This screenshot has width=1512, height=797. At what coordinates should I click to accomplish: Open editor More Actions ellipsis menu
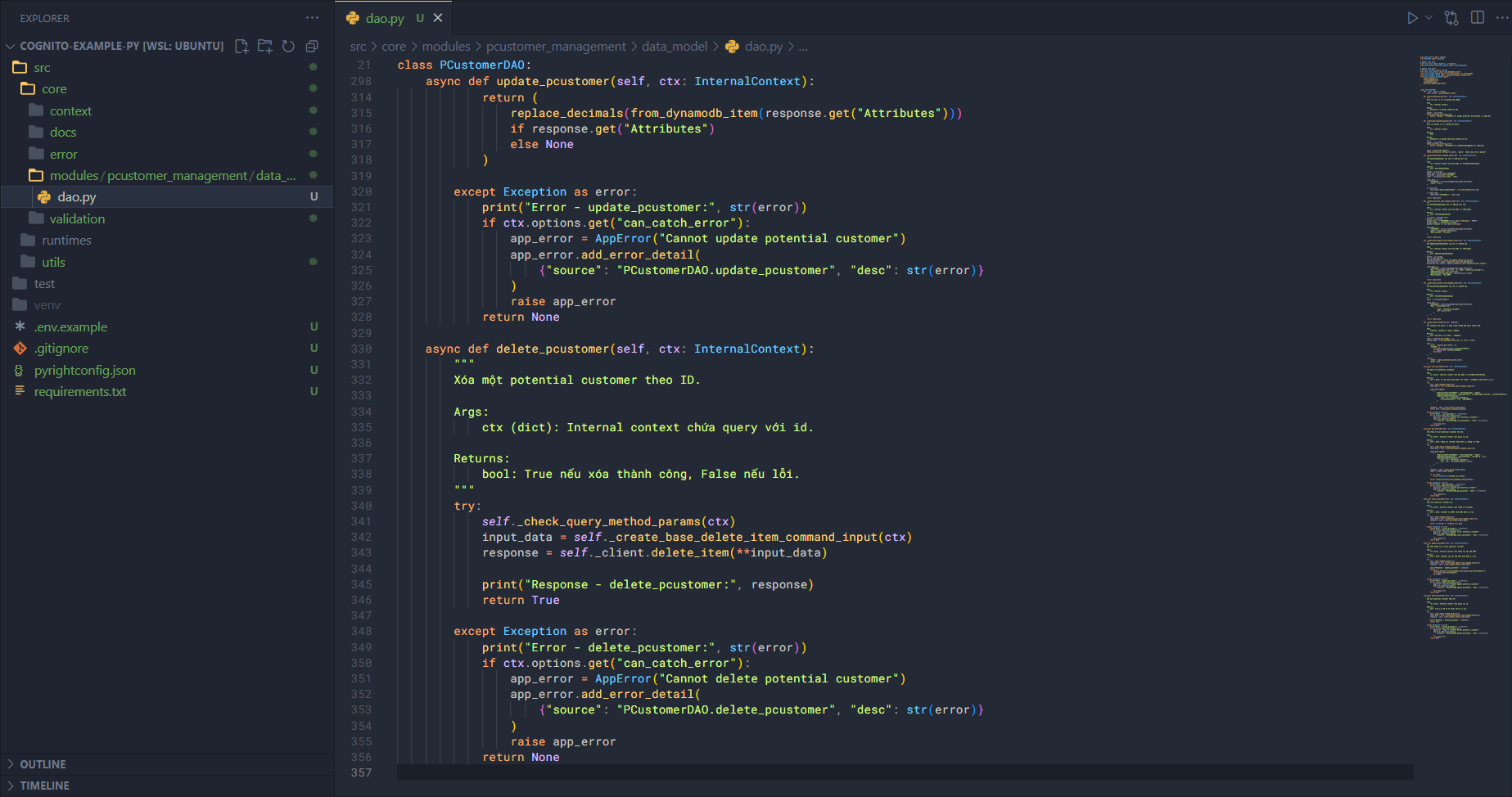pos(1501,18)
